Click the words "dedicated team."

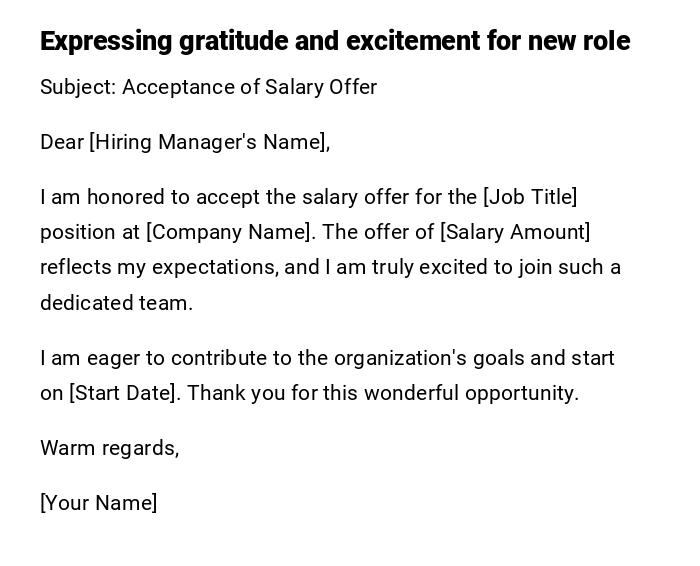pyautogui.click(x=116, y=303)
